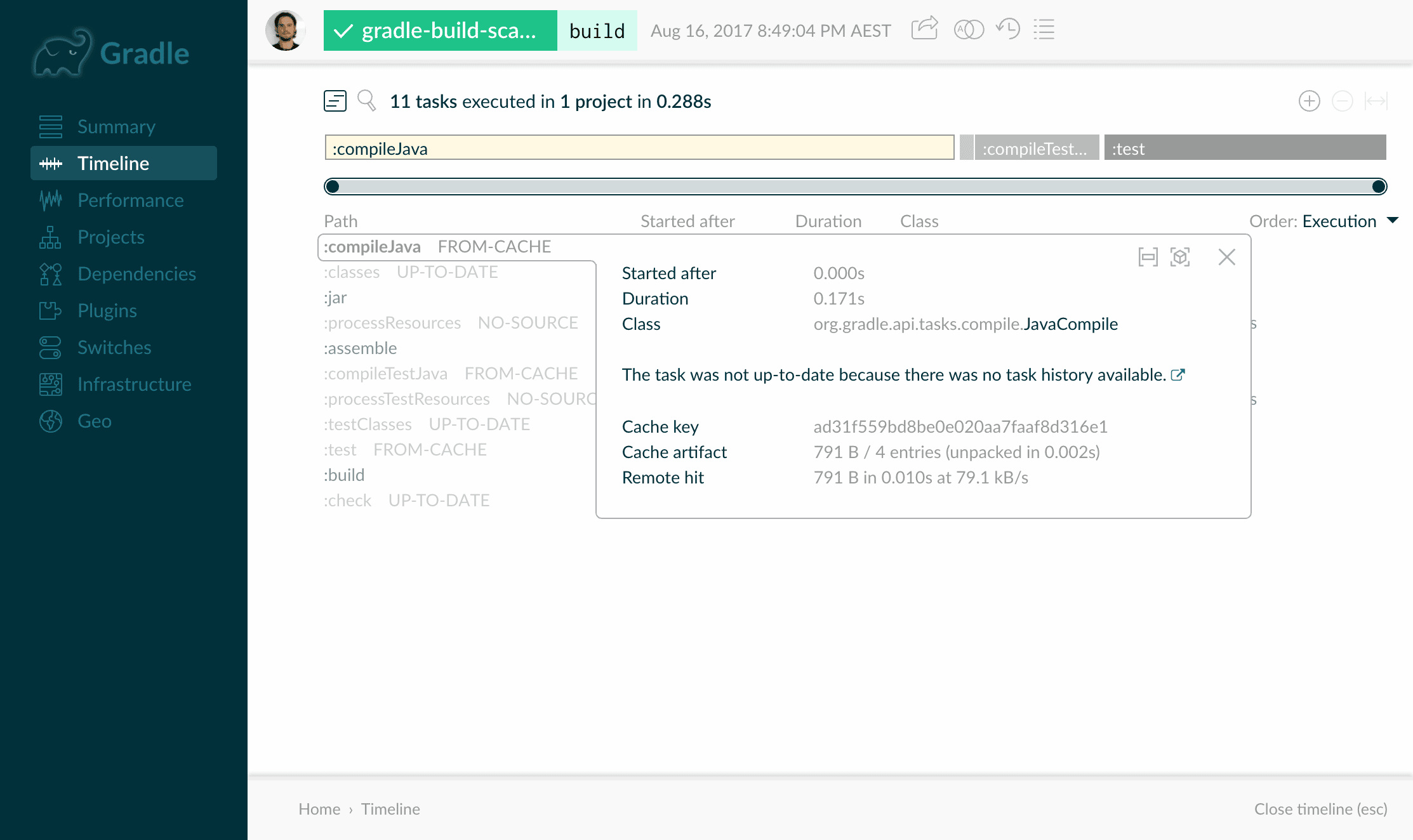This screenshot has width=1413, height=840.
Task: Toggle the task list view icon
Action: tap(335, 101)
